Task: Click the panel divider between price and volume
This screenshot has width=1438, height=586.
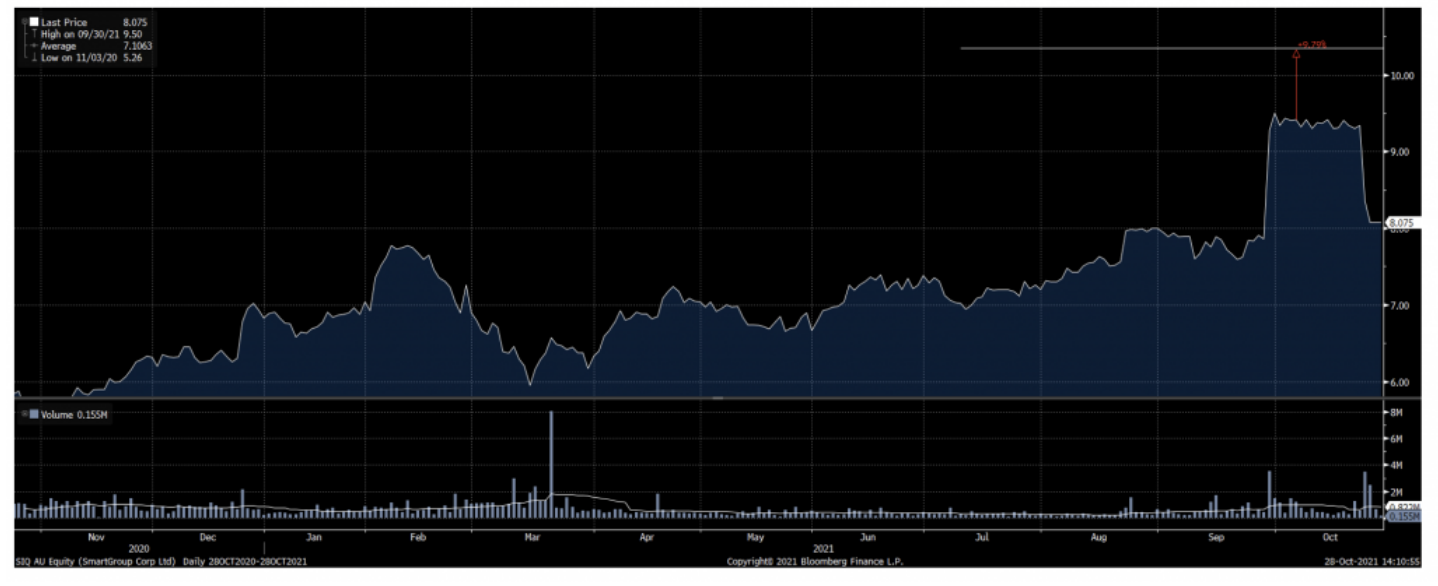Action: [x=716, y=398]
